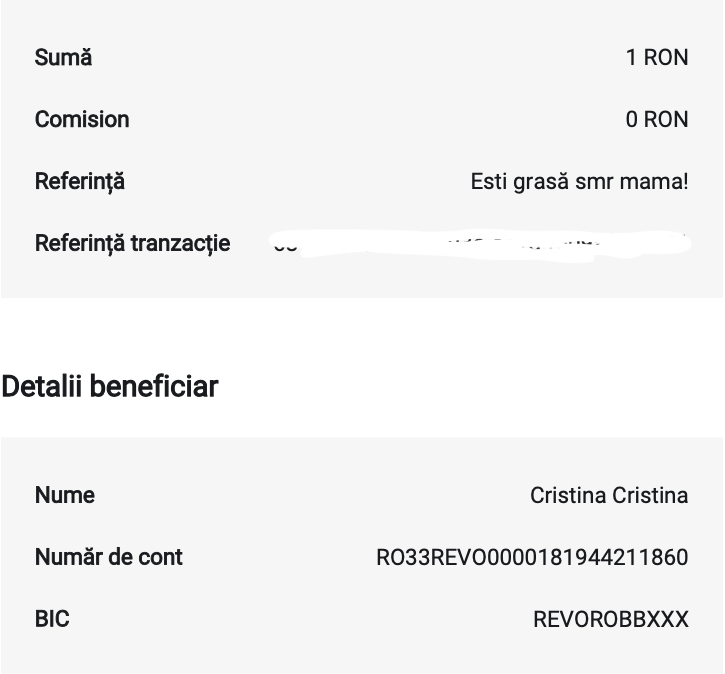
Task: Click the Sumă label
Action: (63, 58)
